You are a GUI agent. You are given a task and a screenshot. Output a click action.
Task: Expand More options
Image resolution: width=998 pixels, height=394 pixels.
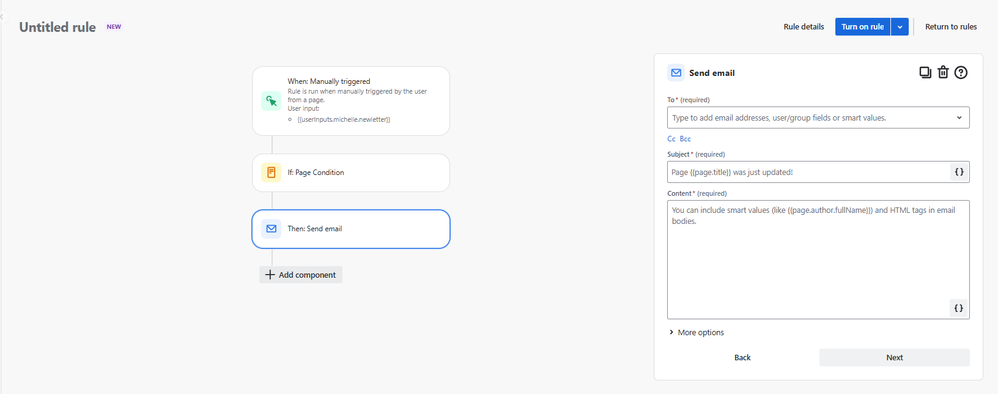[696, 332]
